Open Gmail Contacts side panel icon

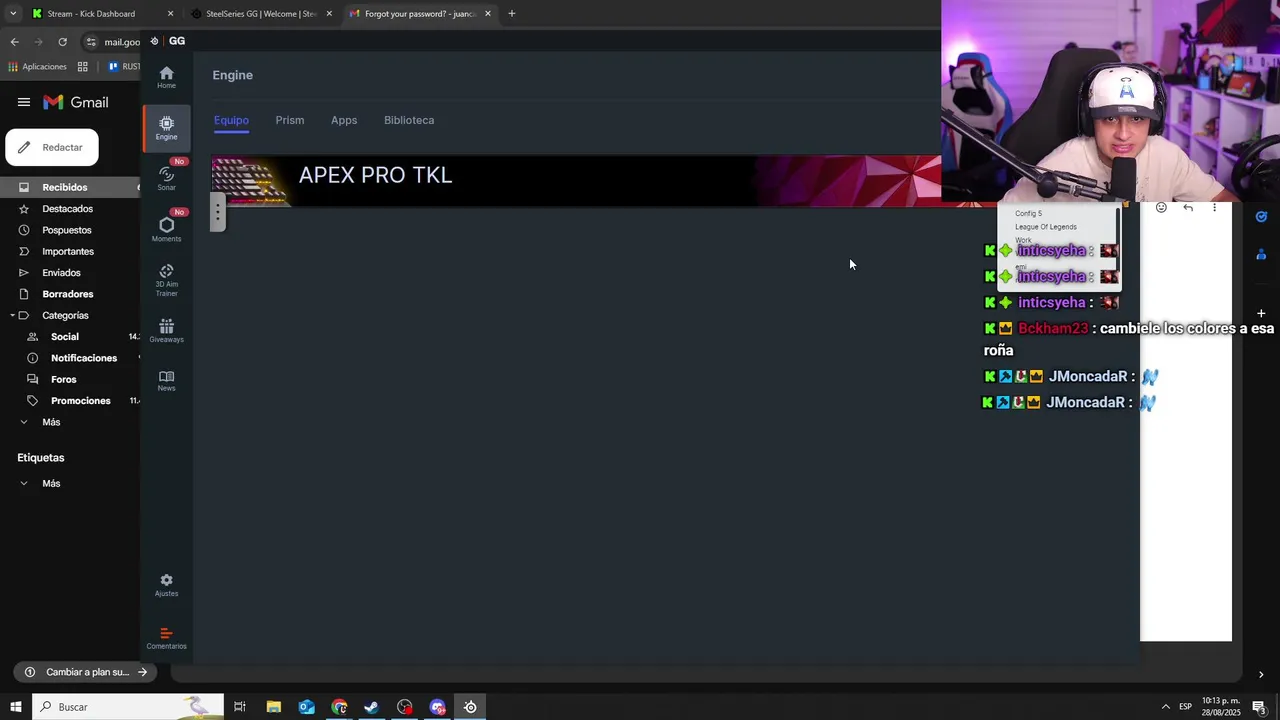point(1261,254)
